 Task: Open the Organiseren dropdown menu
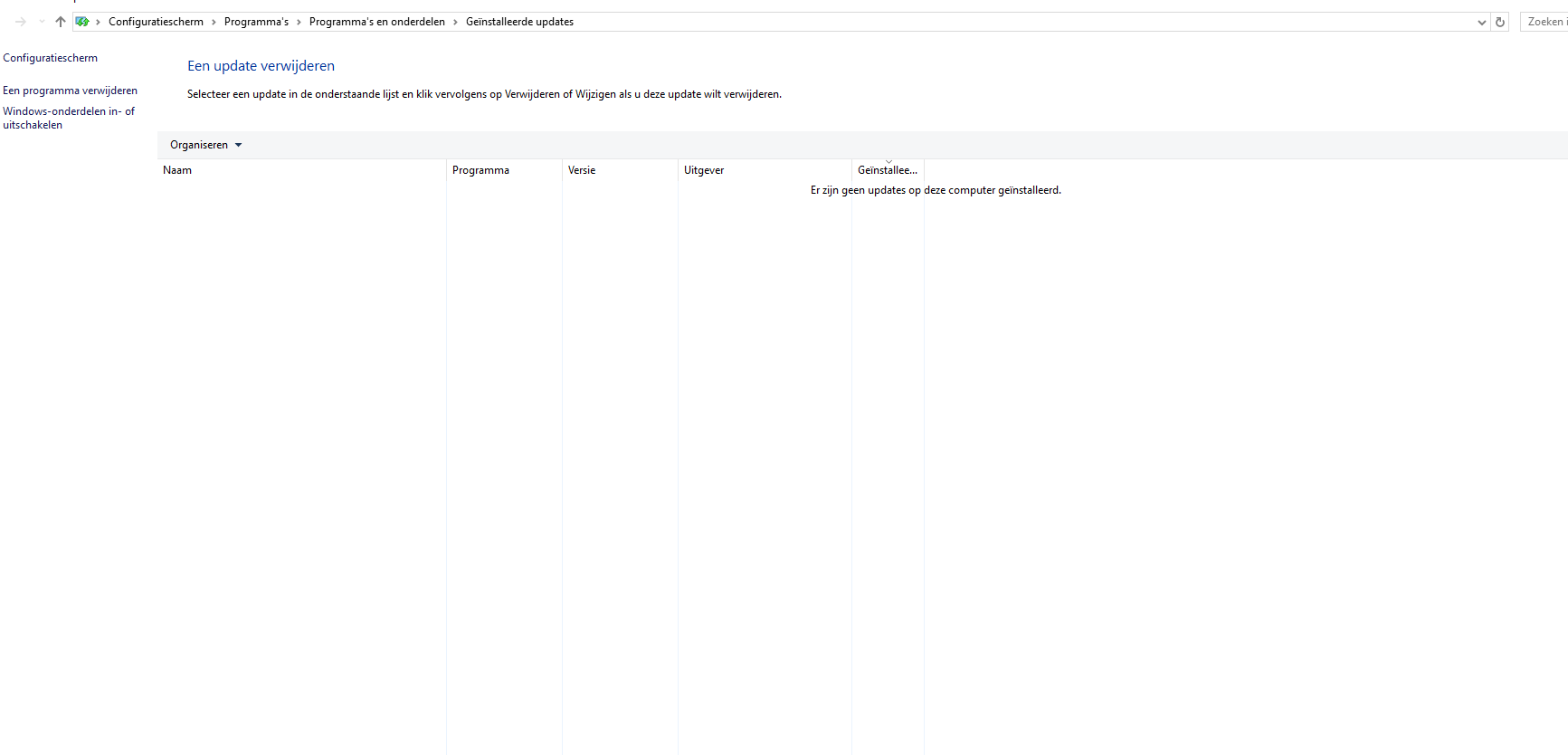205,145
